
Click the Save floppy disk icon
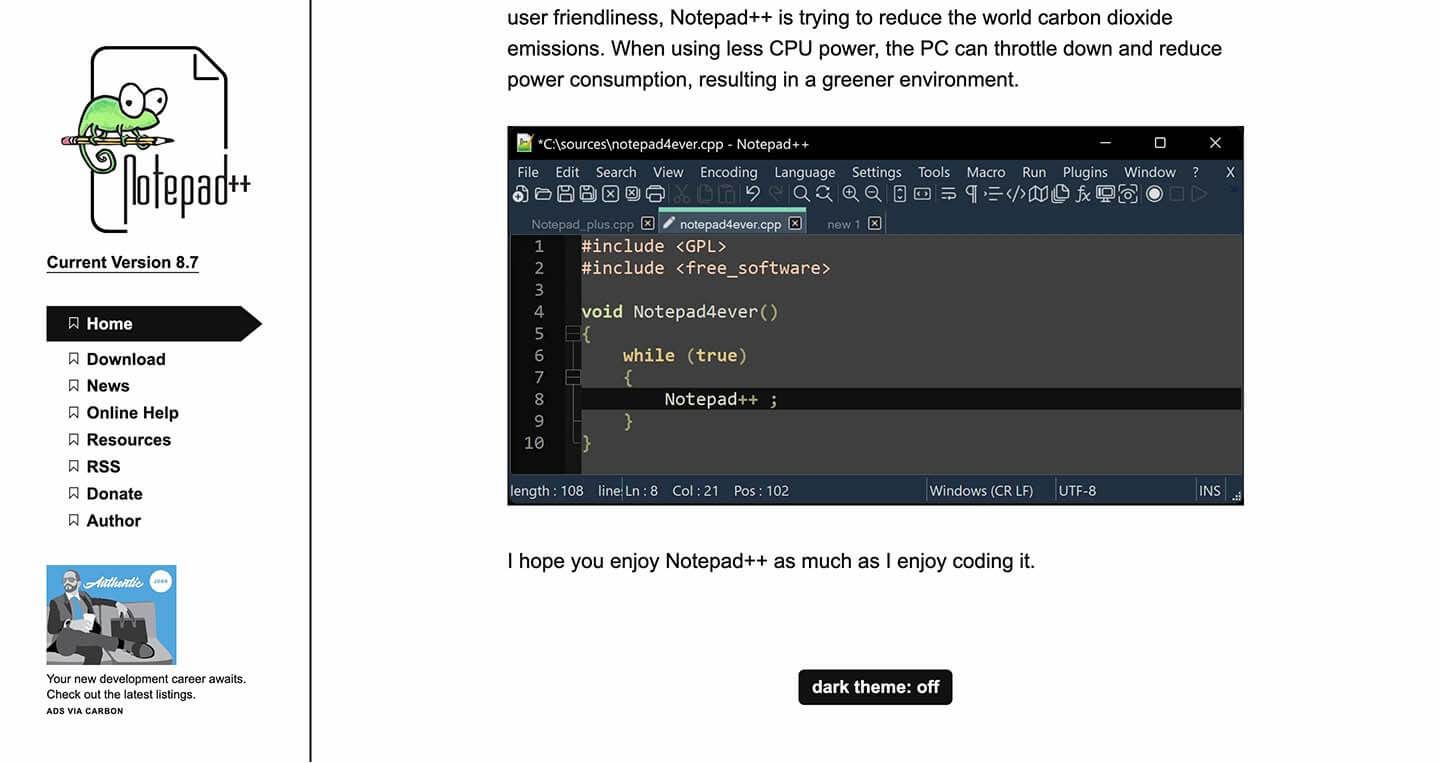(565, 194)
